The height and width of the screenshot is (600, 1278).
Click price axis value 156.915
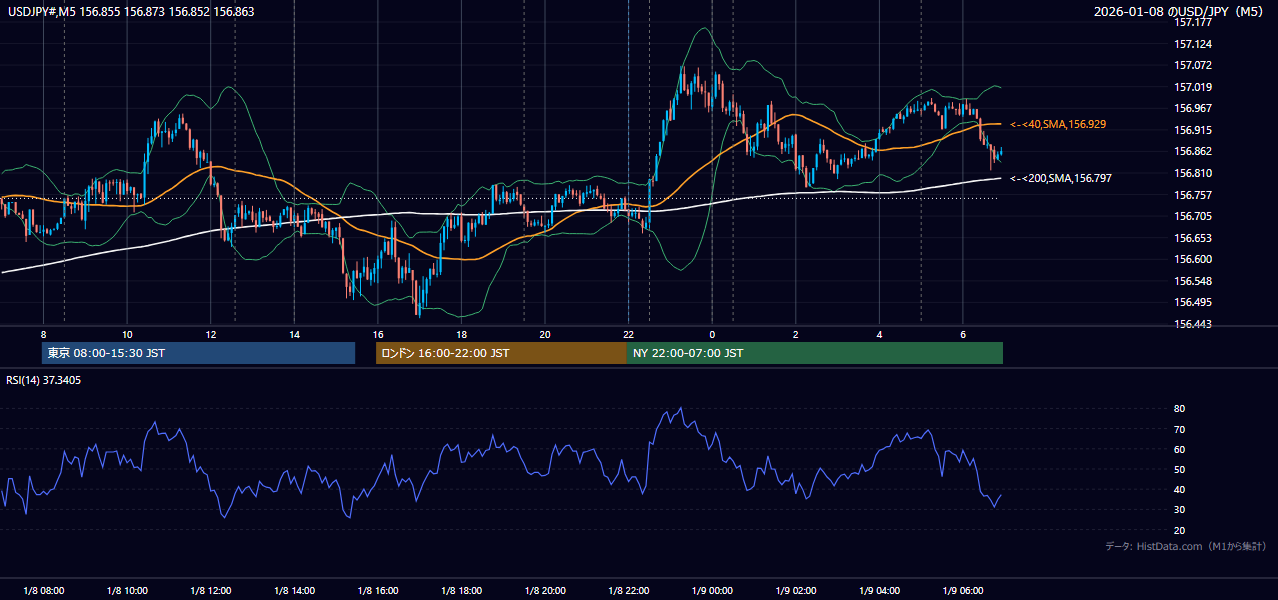pyautogui.click(x=1192, y=130)
